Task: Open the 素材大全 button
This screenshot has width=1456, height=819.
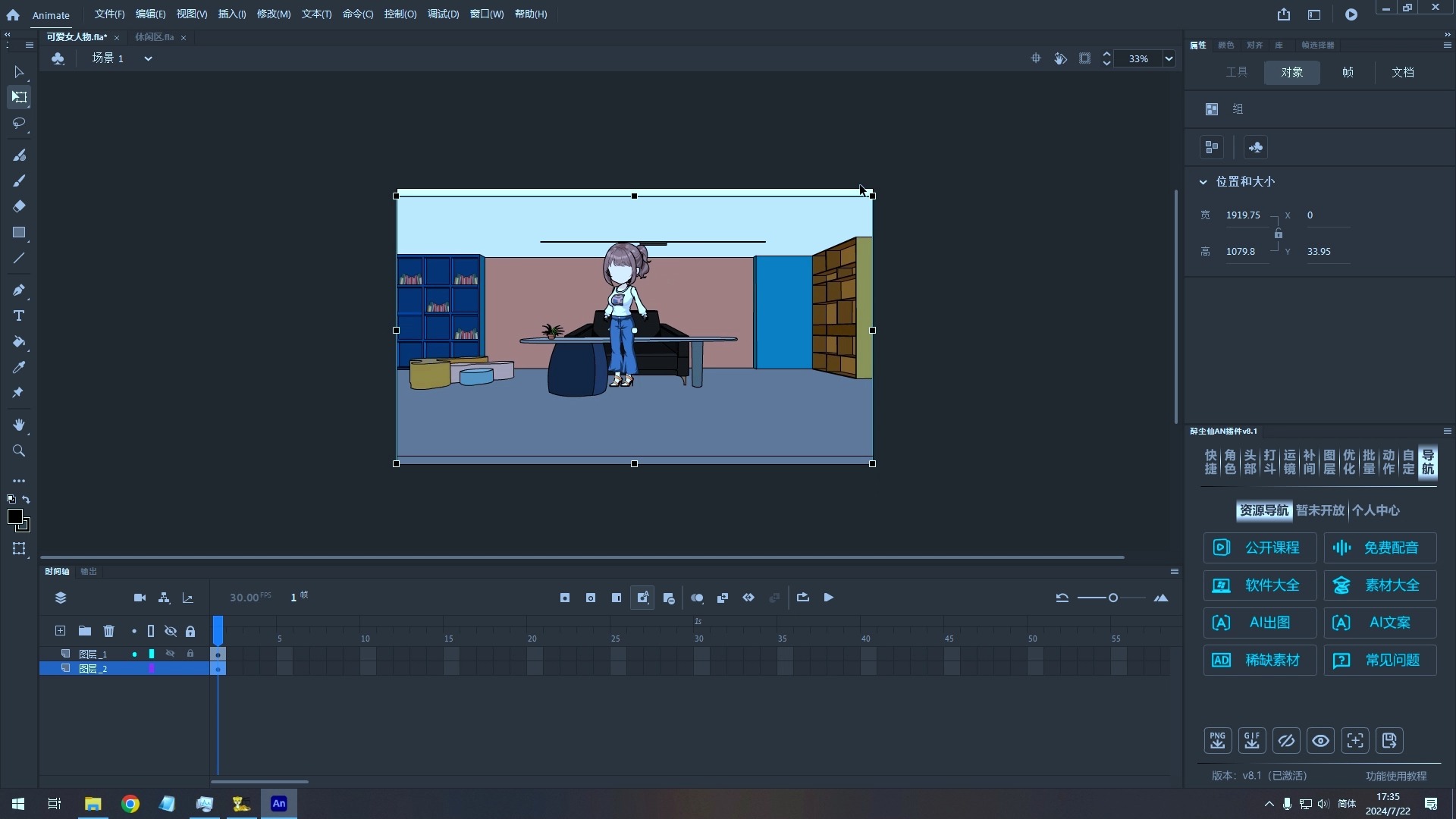Action: click(1380, 585)
